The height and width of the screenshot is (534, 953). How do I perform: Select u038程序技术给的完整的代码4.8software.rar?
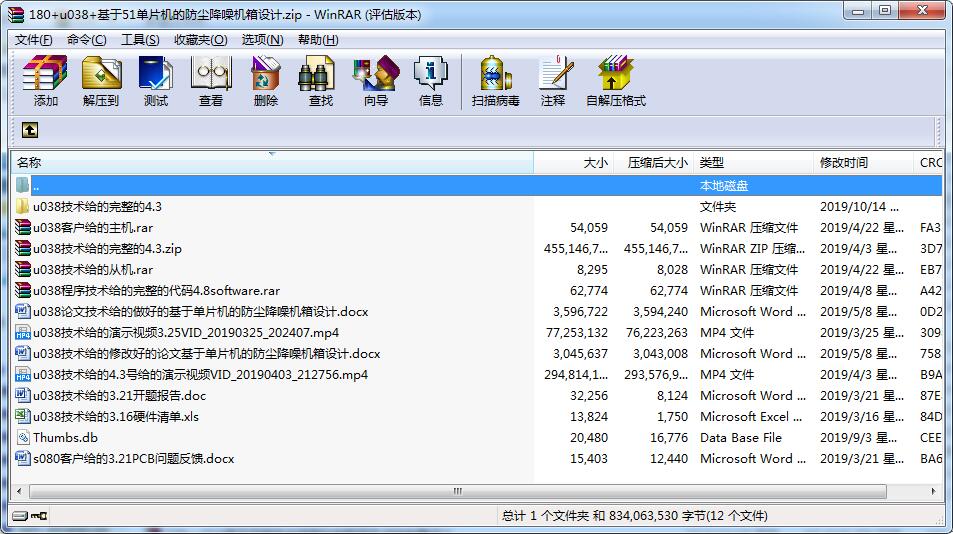(156, 290)
